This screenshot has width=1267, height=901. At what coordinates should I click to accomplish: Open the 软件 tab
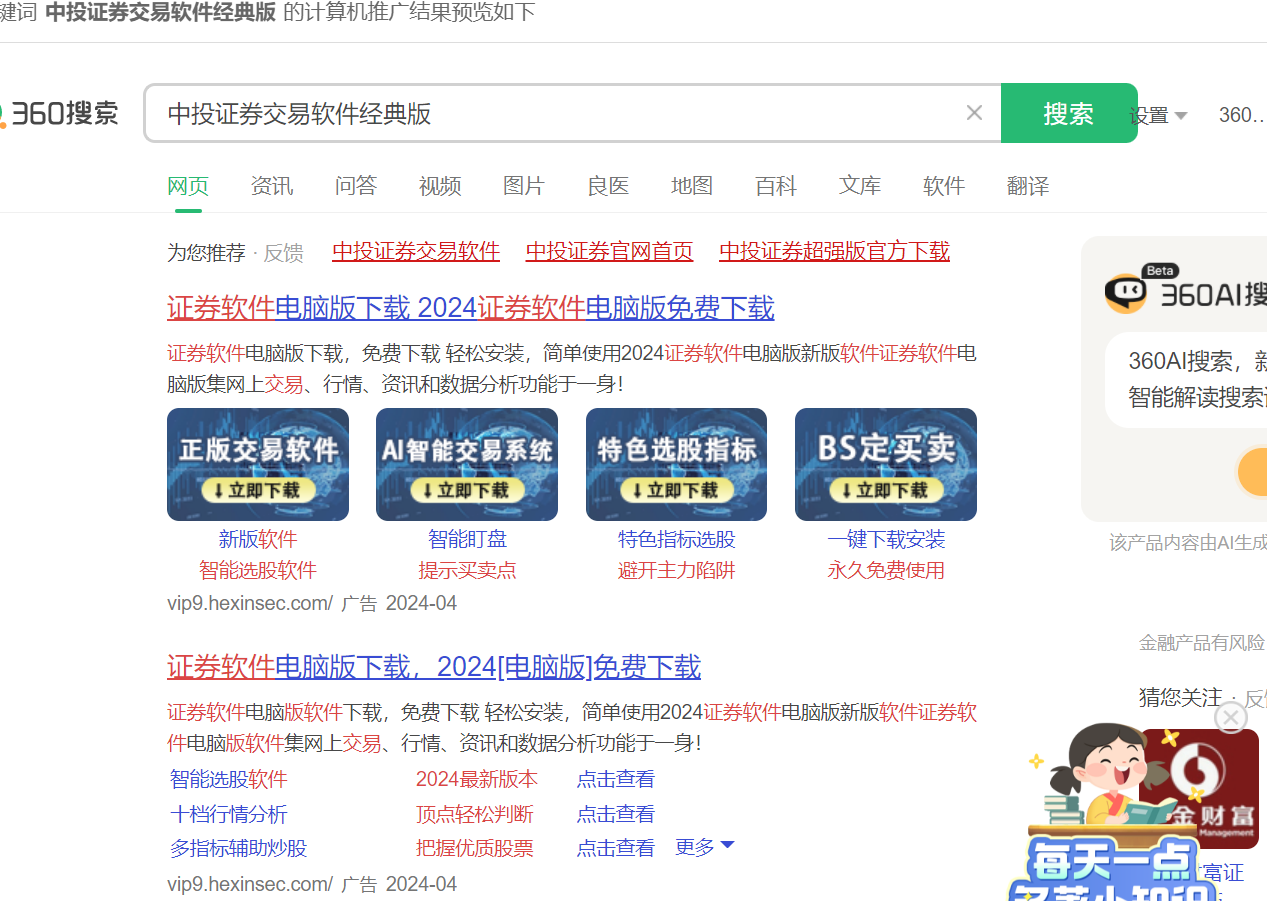click(x=944, y=186)
